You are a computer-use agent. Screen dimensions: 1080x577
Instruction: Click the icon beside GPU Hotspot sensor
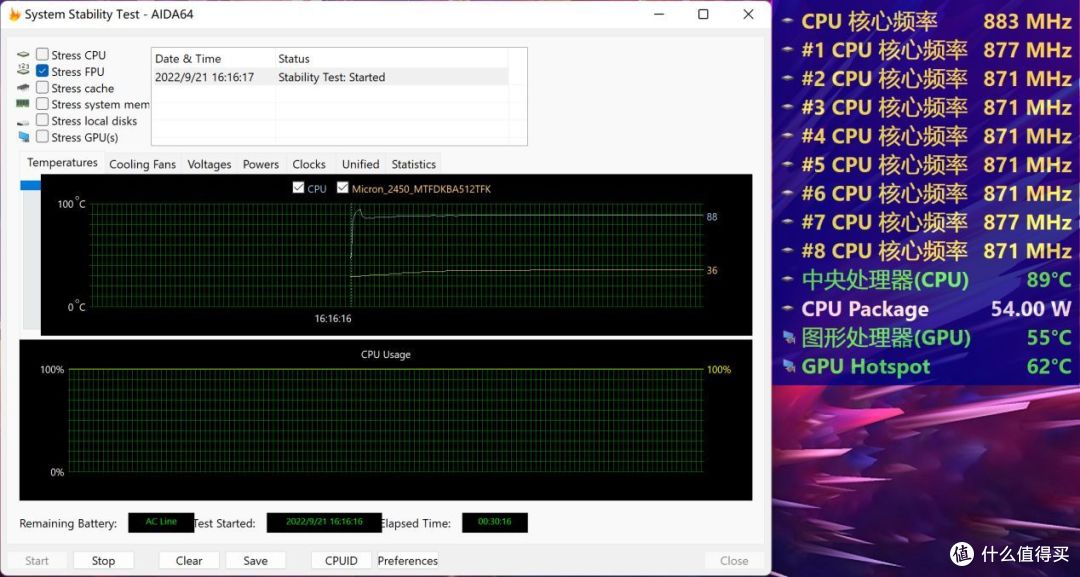pos(788,366)
